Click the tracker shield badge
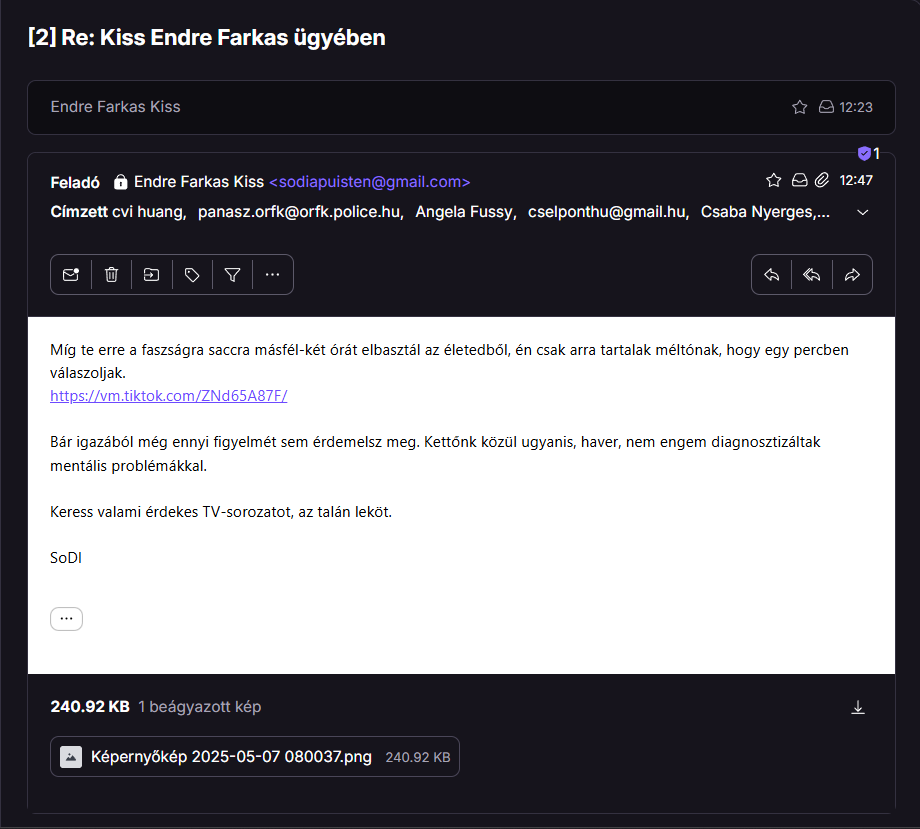 coord(868,154)
